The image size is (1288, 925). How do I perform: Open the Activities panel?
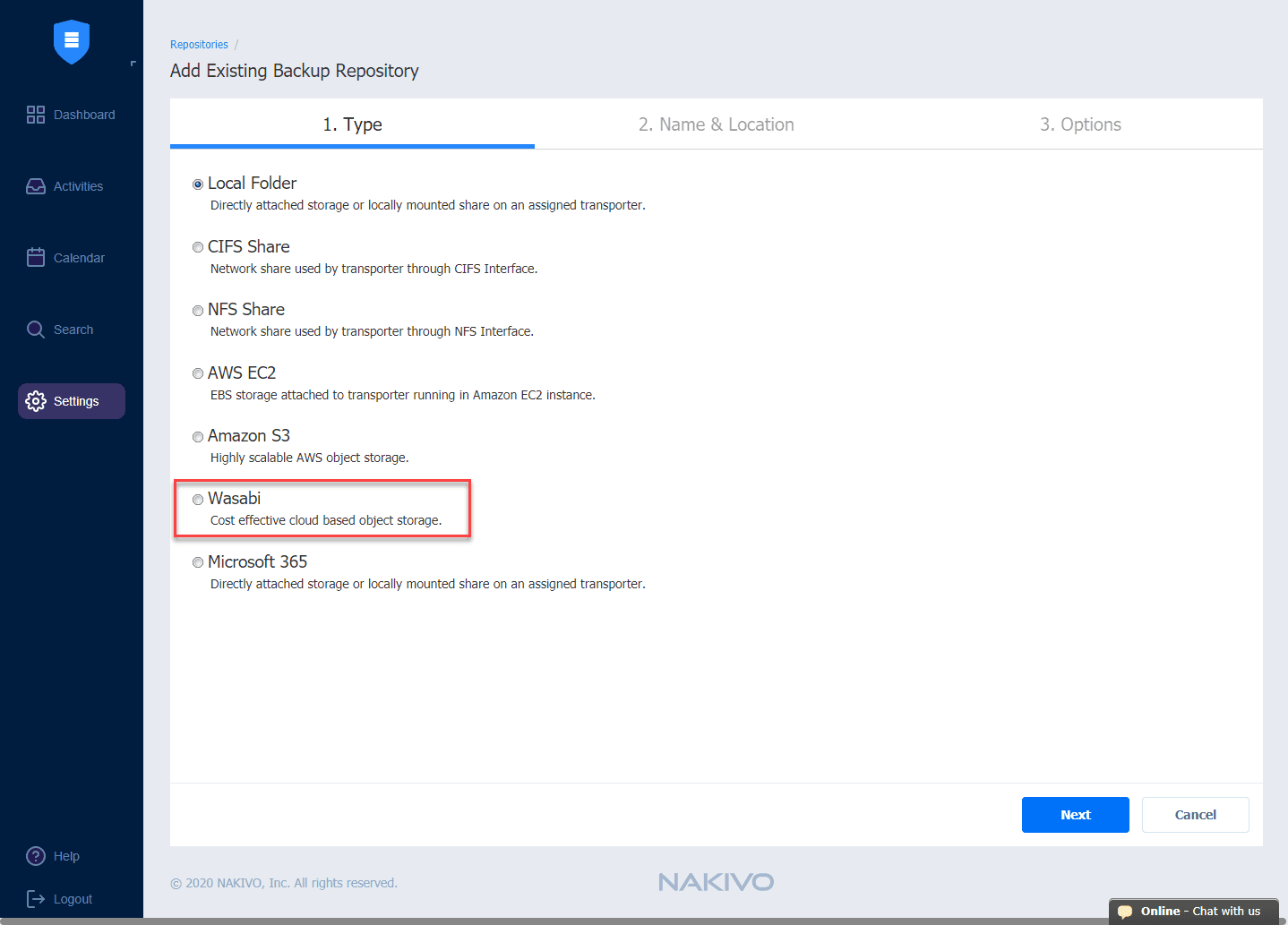71,186
